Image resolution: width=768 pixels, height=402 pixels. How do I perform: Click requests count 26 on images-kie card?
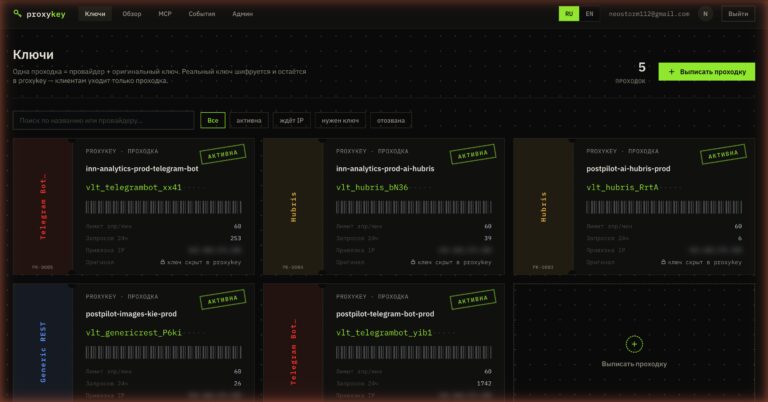pyautogui.click(x=238, y=383)
